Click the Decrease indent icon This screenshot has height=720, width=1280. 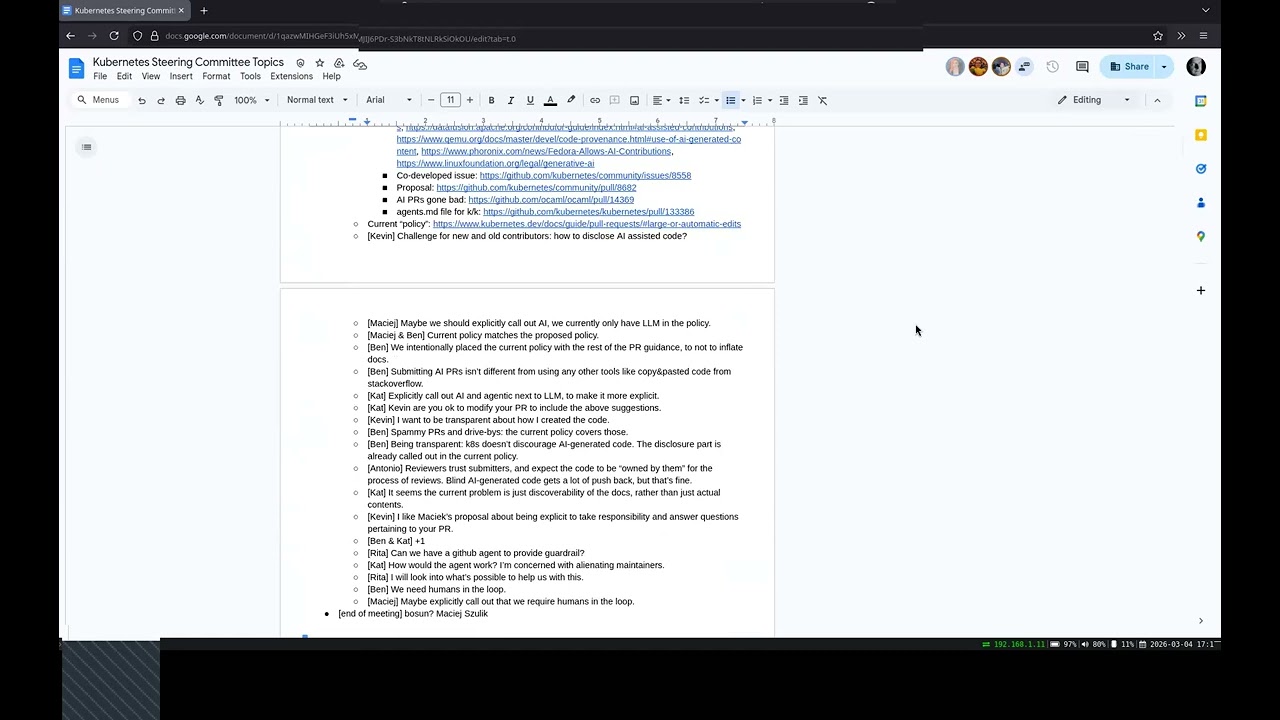coord(784,100)
